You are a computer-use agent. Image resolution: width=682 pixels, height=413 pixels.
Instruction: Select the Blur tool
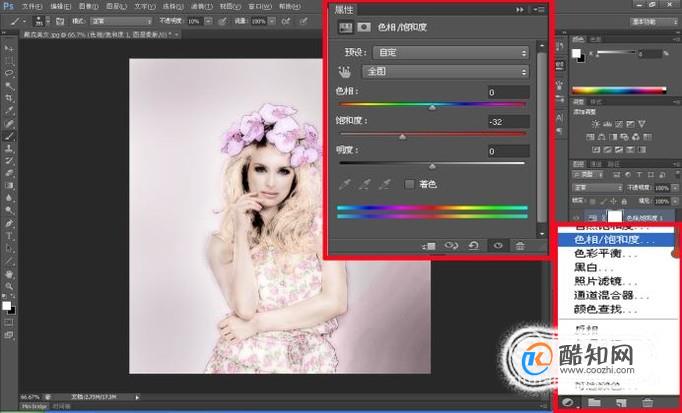[9, 198]
